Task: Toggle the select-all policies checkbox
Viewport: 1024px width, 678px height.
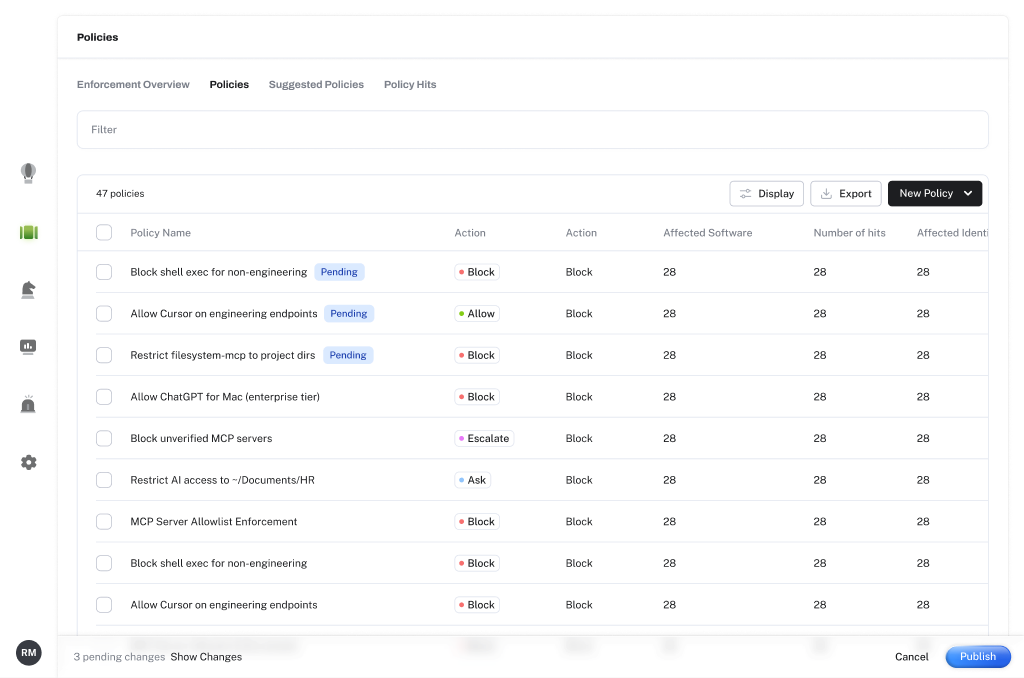Action: [x=104, y=233]
